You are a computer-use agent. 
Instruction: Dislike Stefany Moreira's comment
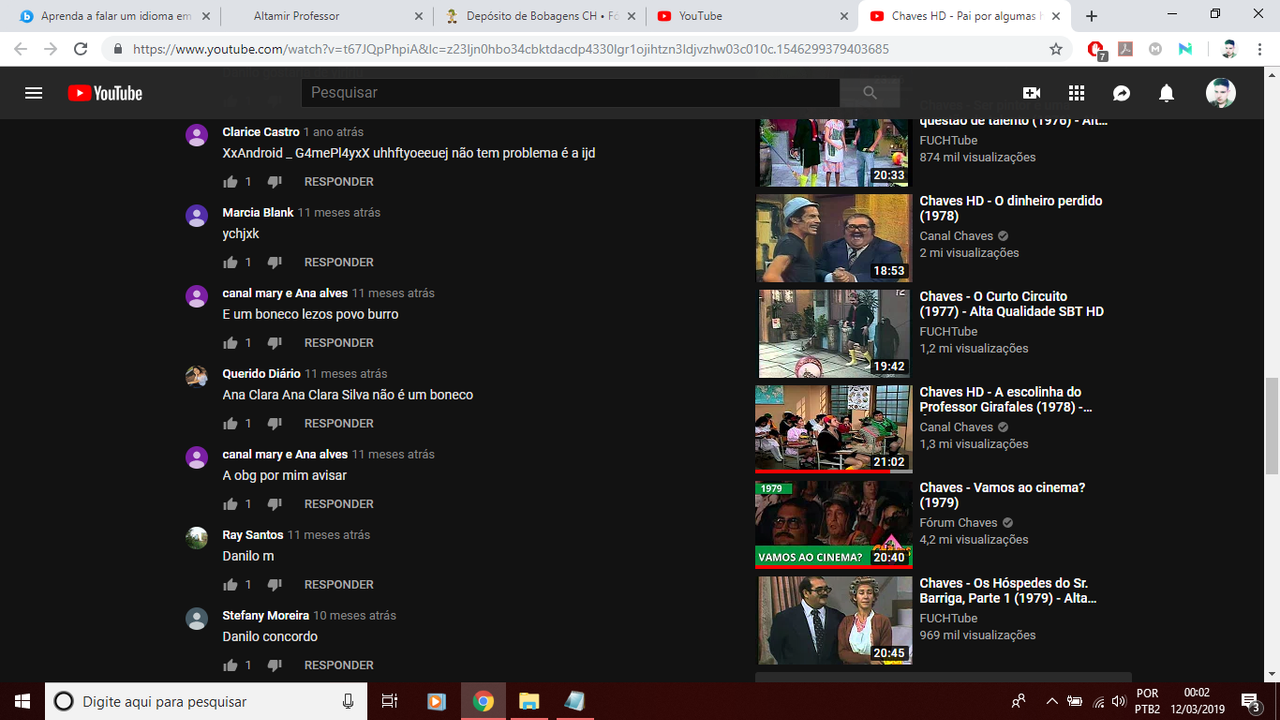pyautogui.click(x=275, y=665)
